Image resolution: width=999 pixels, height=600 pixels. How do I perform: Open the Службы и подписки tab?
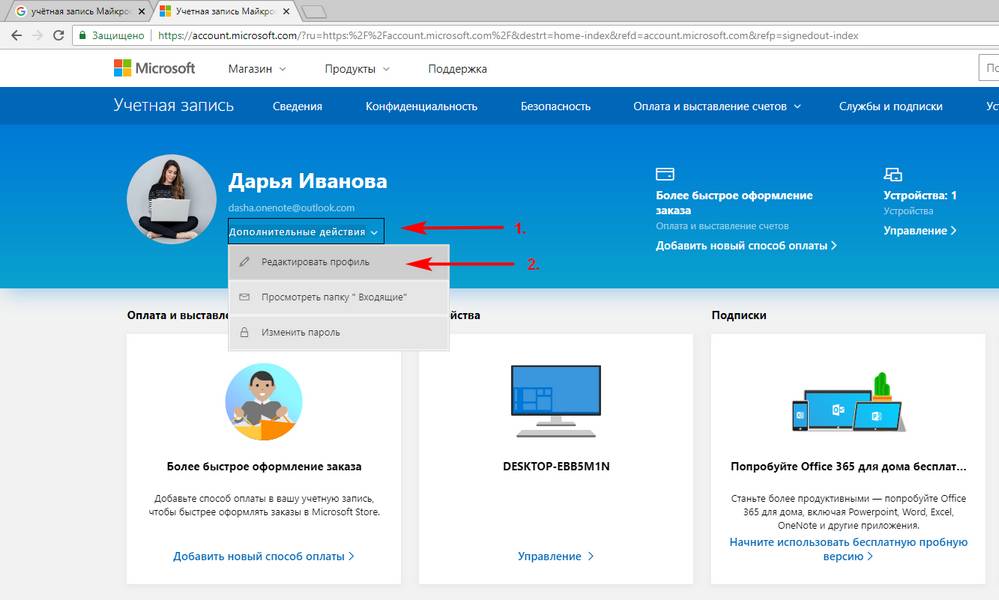tap(891, 106)
